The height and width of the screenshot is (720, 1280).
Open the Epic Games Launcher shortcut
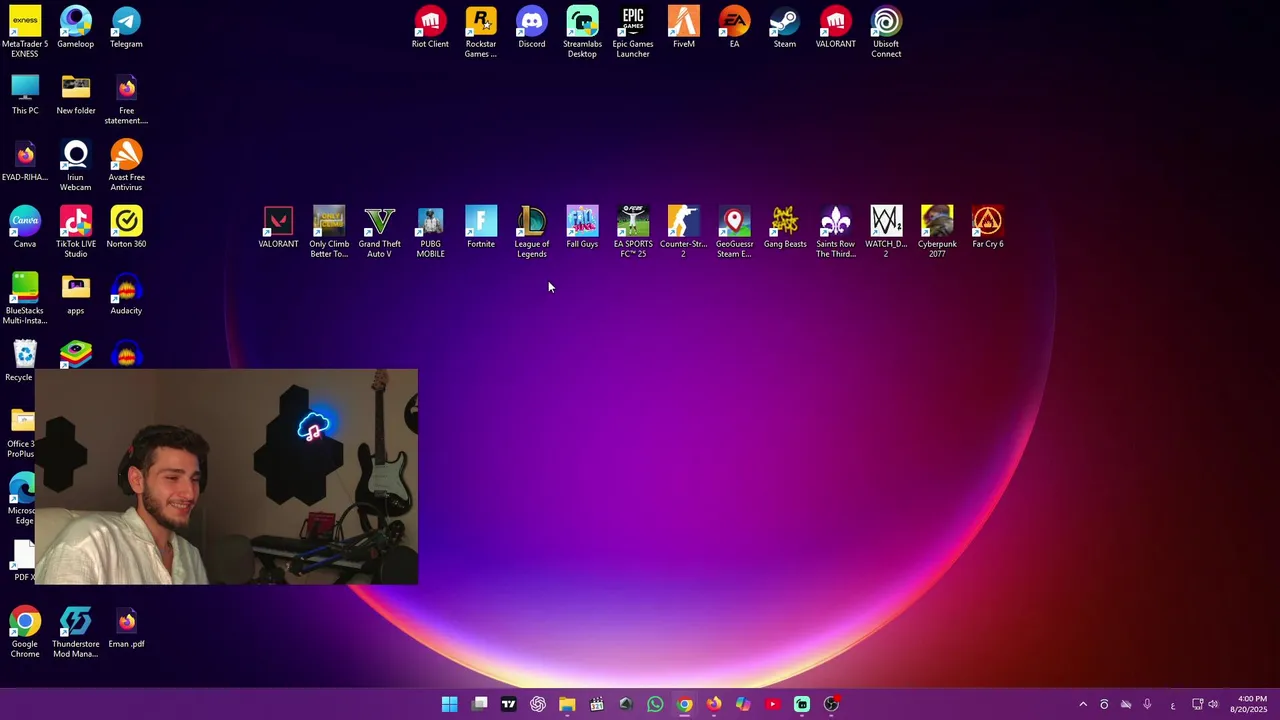[633, 32]
